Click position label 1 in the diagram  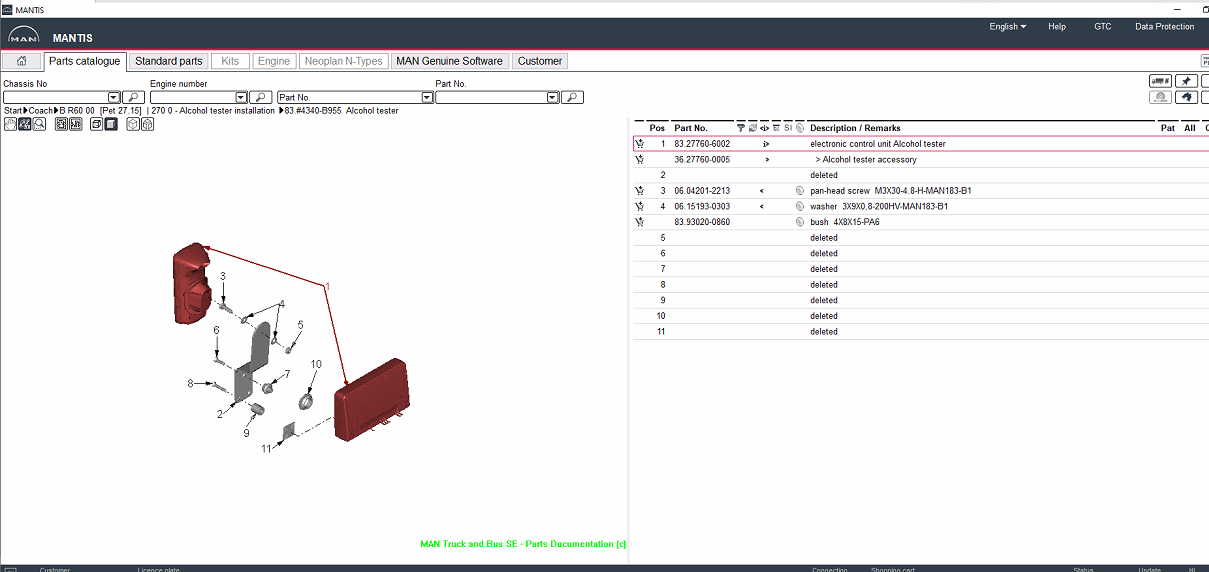[326, 286]
